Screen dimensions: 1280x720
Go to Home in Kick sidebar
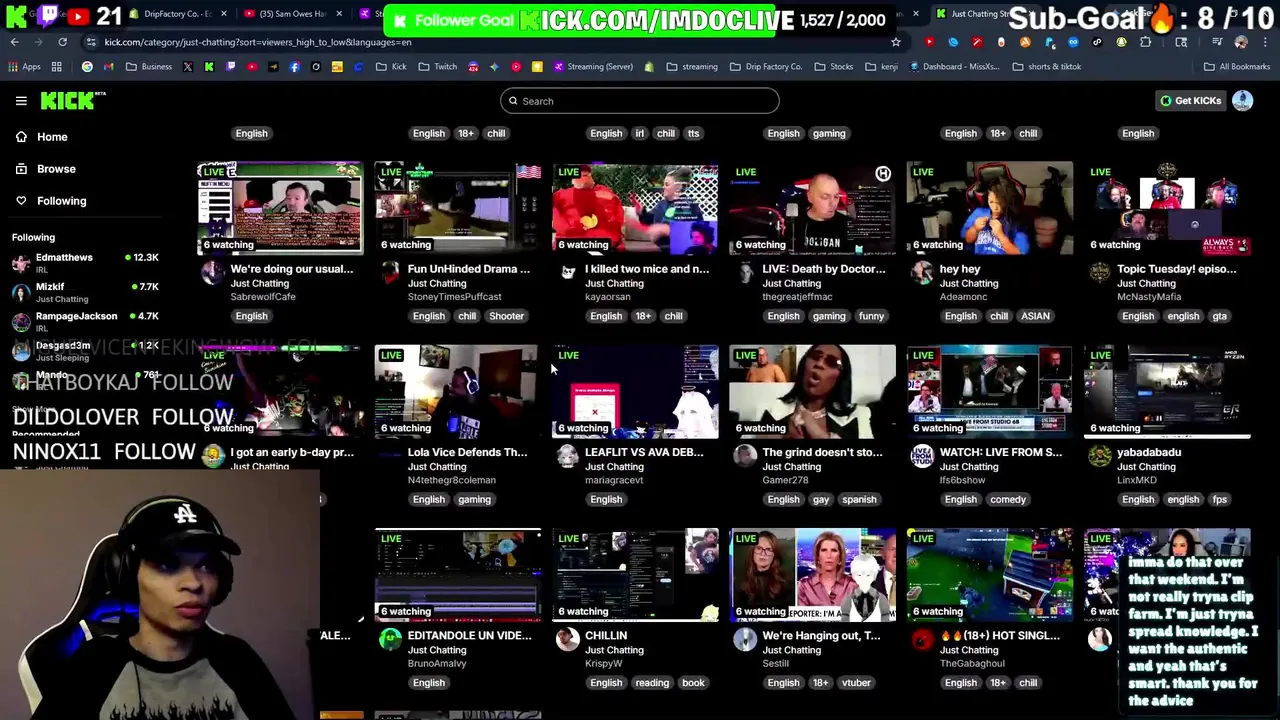tap(52, 137)
